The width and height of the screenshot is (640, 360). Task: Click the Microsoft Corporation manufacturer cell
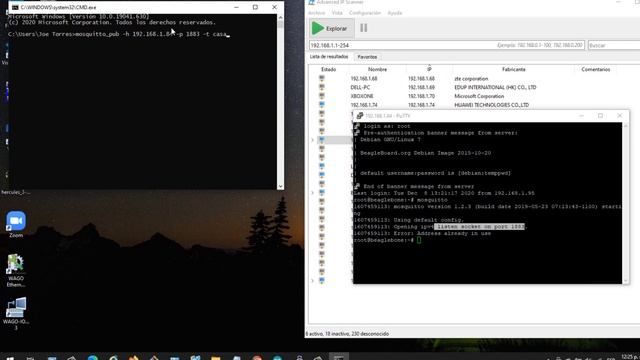(479, 96)
